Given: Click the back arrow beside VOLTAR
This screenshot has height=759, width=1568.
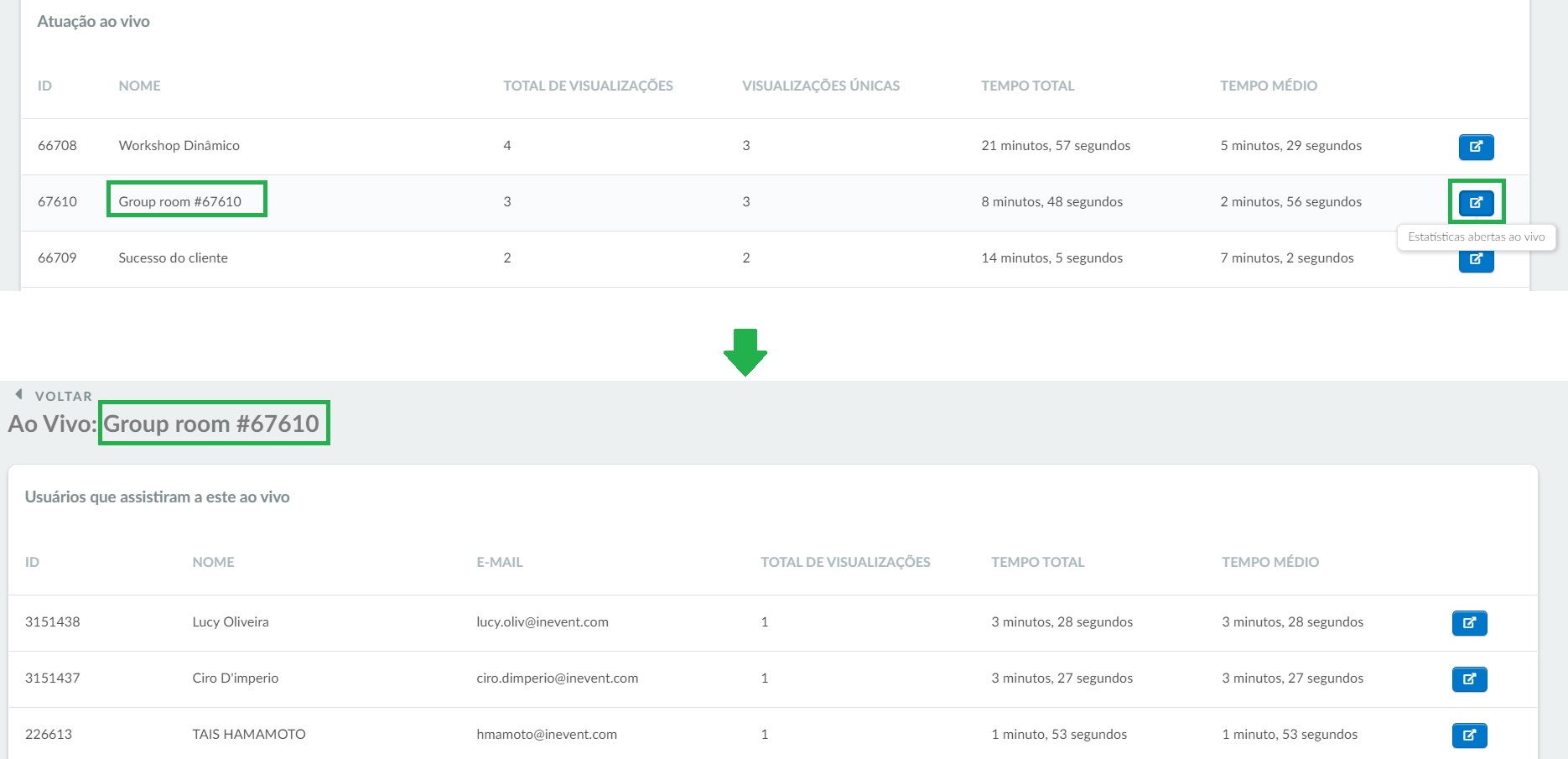Looking at the screenshot, I should 18,394.
